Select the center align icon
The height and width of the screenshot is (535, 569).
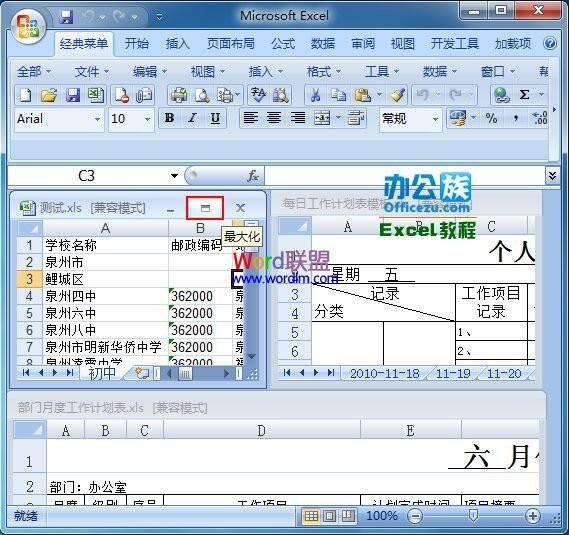274,118
